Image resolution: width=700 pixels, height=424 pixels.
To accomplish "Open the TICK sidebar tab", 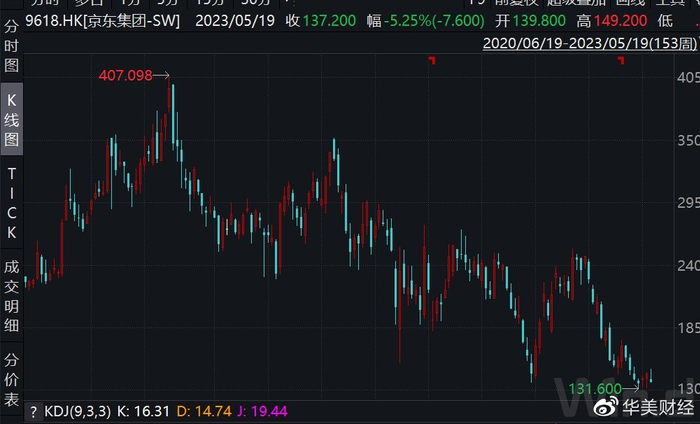I will (12, 203).
